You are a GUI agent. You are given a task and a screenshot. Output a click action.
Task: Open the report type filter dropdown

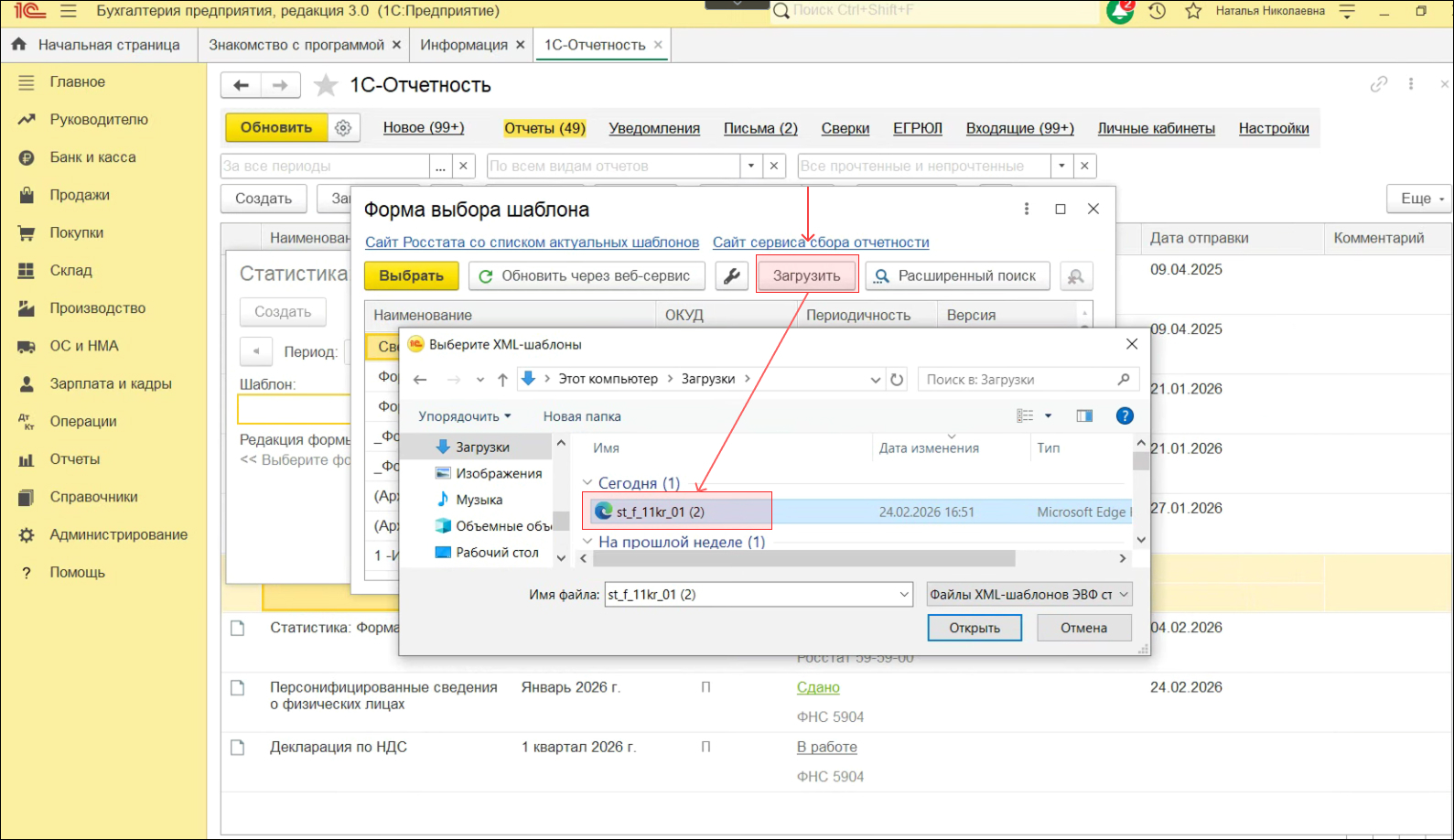751,166
